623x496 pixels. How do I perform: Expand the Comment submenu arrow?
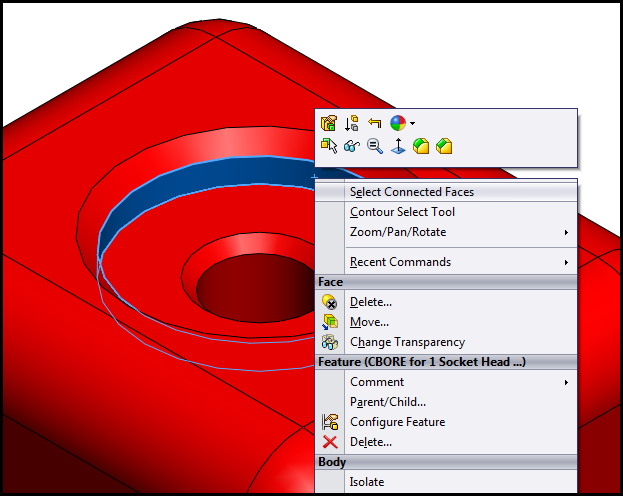click(566, 382)
